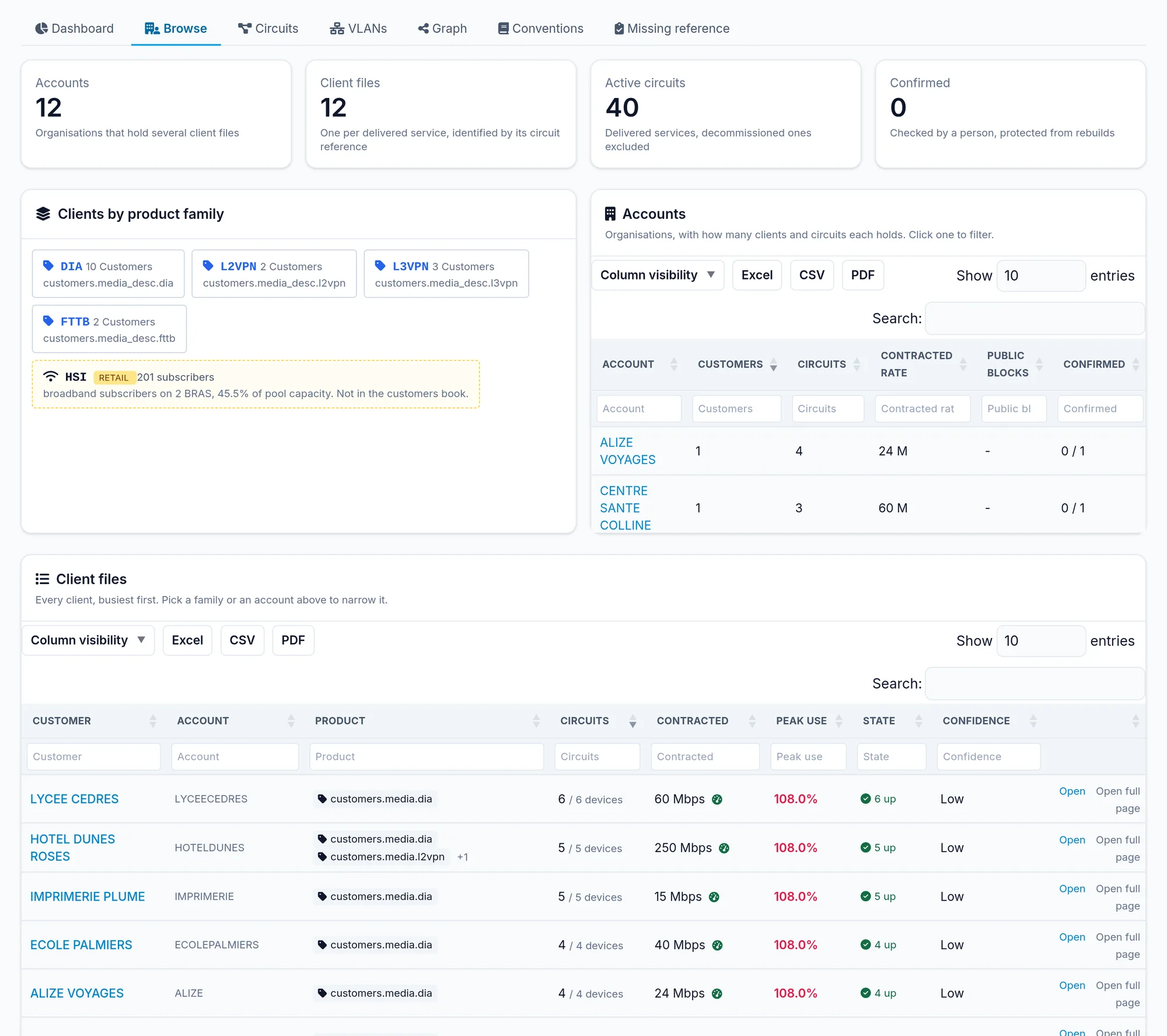
Task: Click the Browse building icon
Action: coord(152,29)
